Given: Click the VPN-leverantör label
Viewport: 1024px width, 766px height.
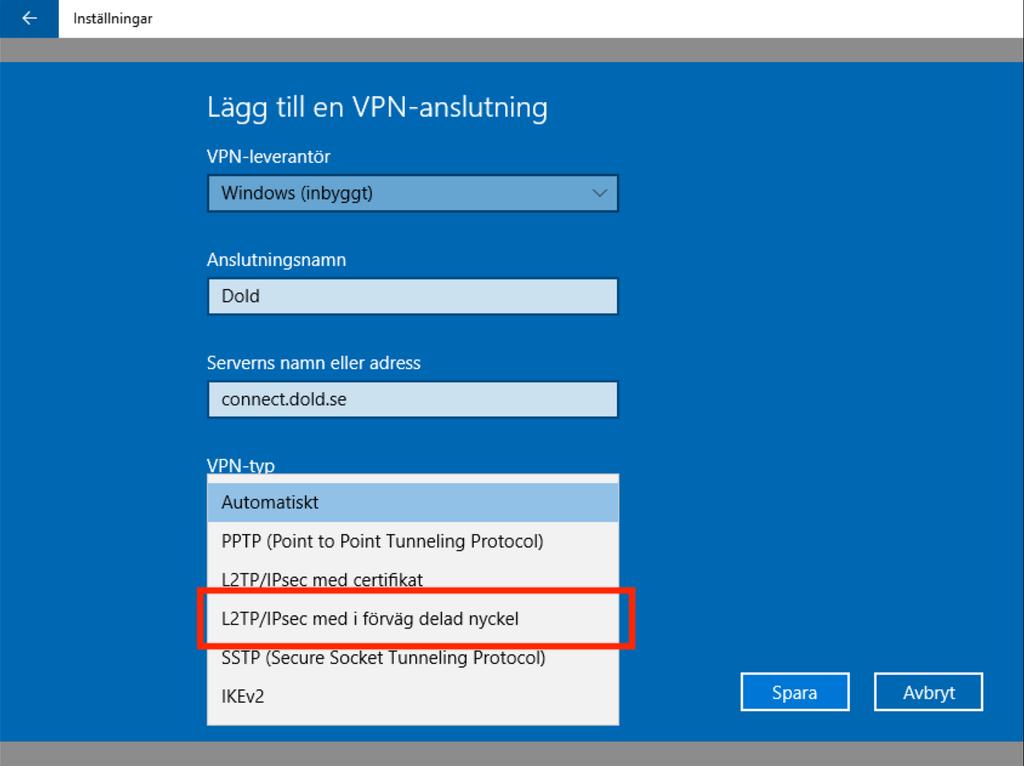Looking at the screenshot, I should click(268, 157).
